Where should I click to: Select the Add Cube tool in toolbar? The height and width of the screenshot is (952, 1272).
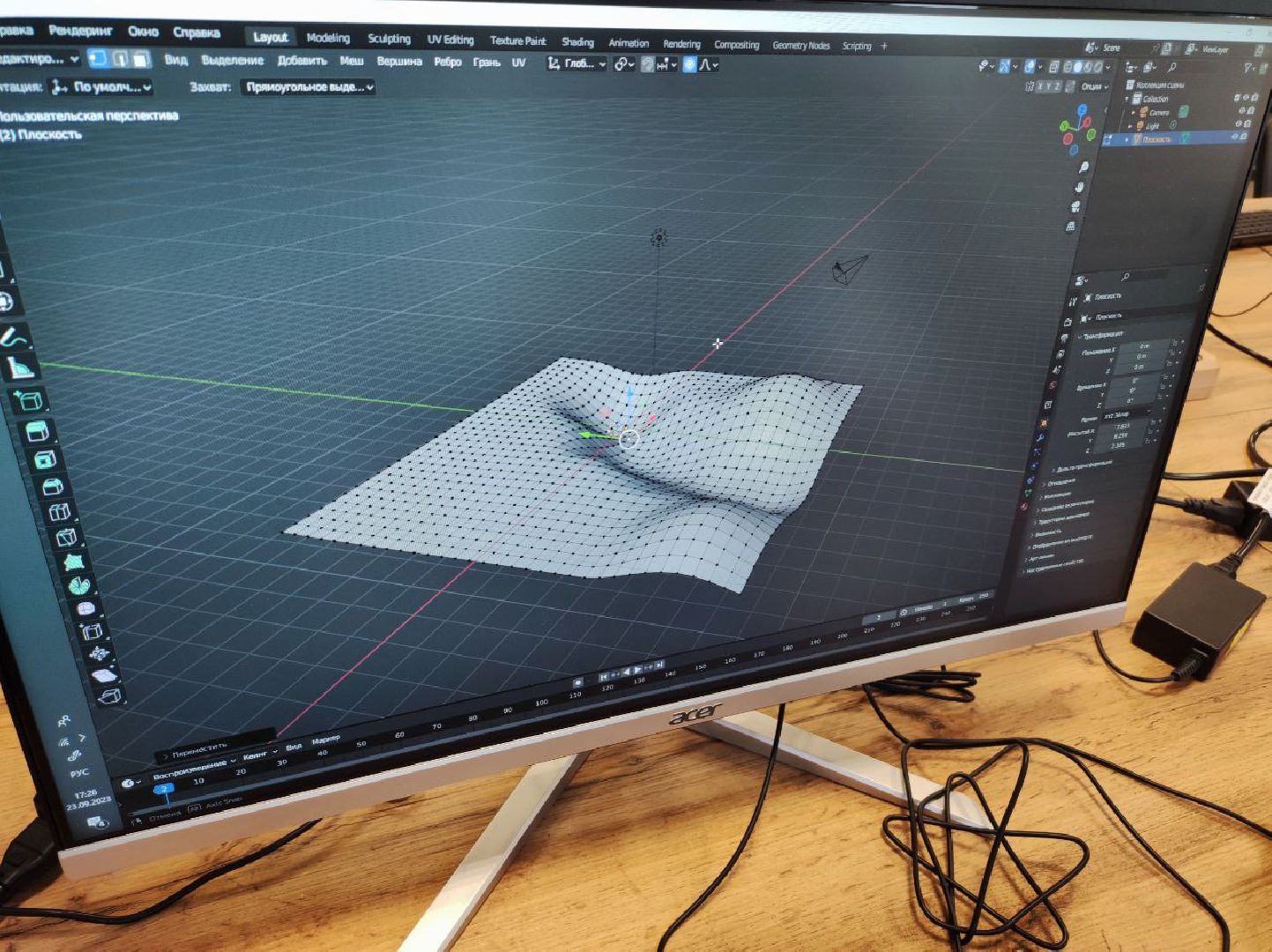coord(29,401)
